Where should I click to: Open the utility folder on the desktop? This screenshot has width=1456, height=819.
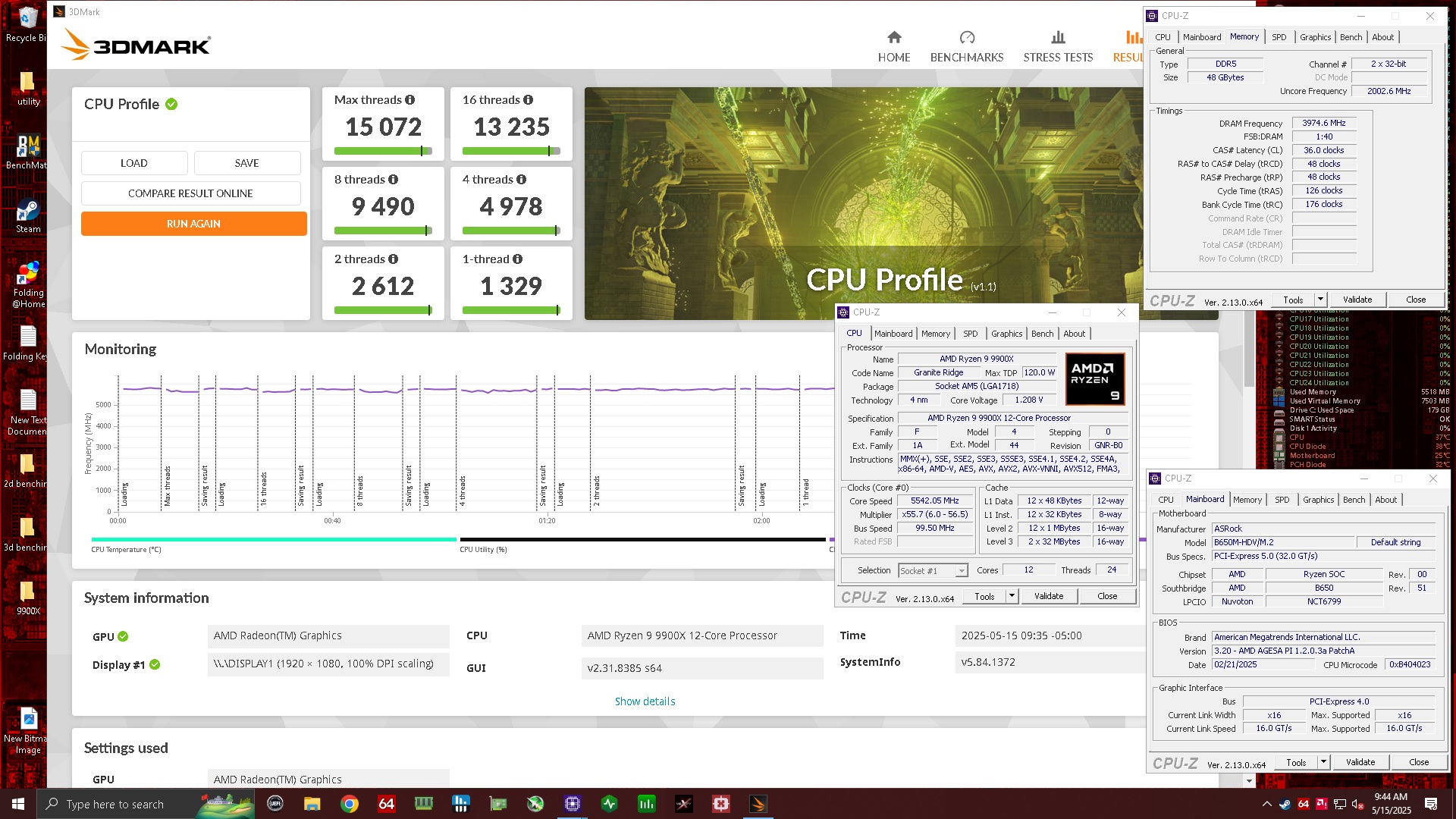28,89
